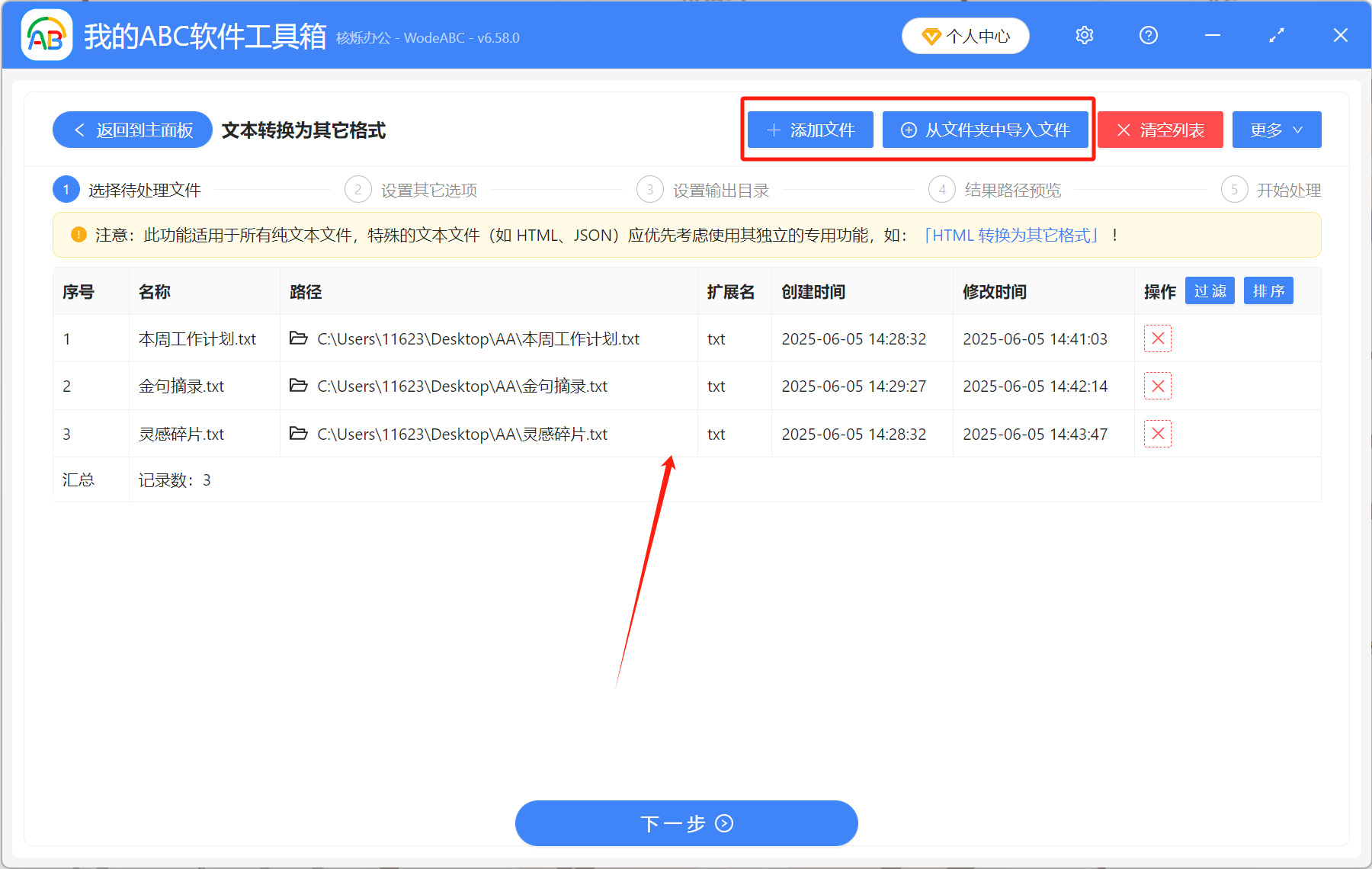Click the AB logo icon
The width and height of the screenshot is (1372, 869).
click(x=46, y=35)
